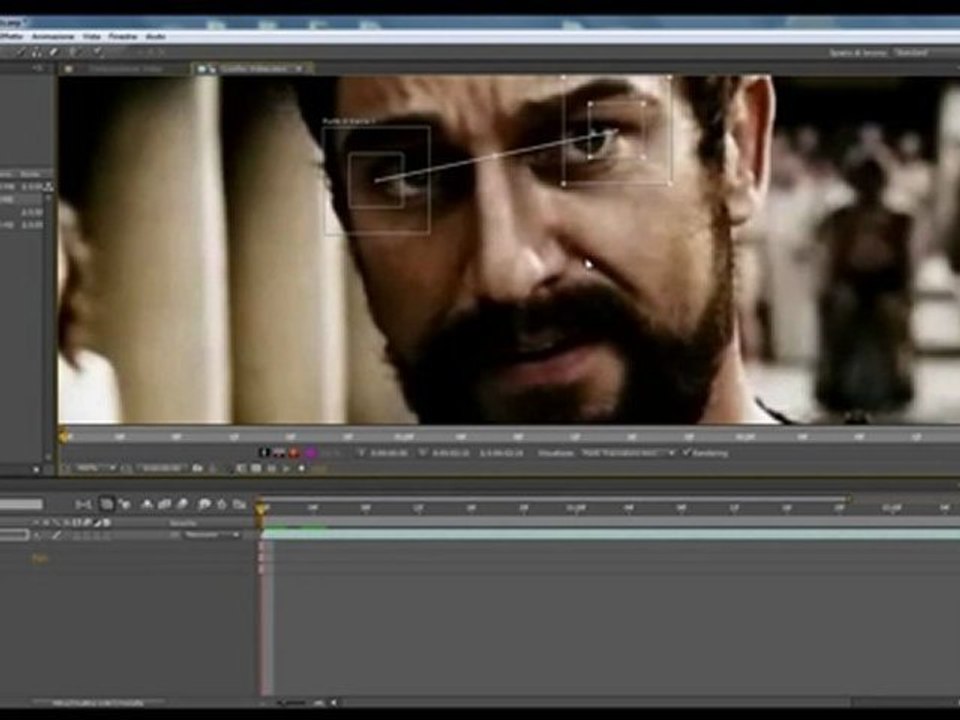
Task: Switch to the Livello viewer tab
Action: 253,69
